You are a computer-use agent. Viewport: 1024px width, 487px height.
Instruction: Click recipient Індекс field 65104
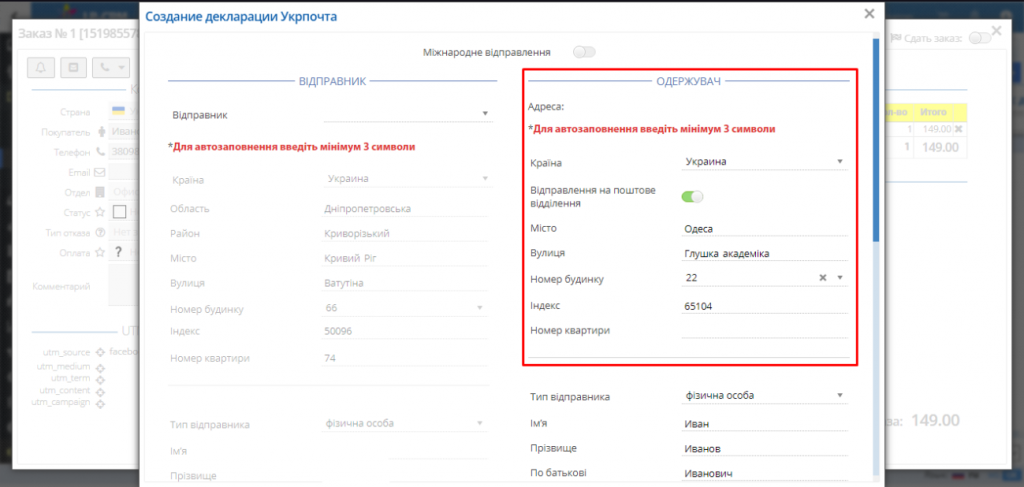(764, 305)
